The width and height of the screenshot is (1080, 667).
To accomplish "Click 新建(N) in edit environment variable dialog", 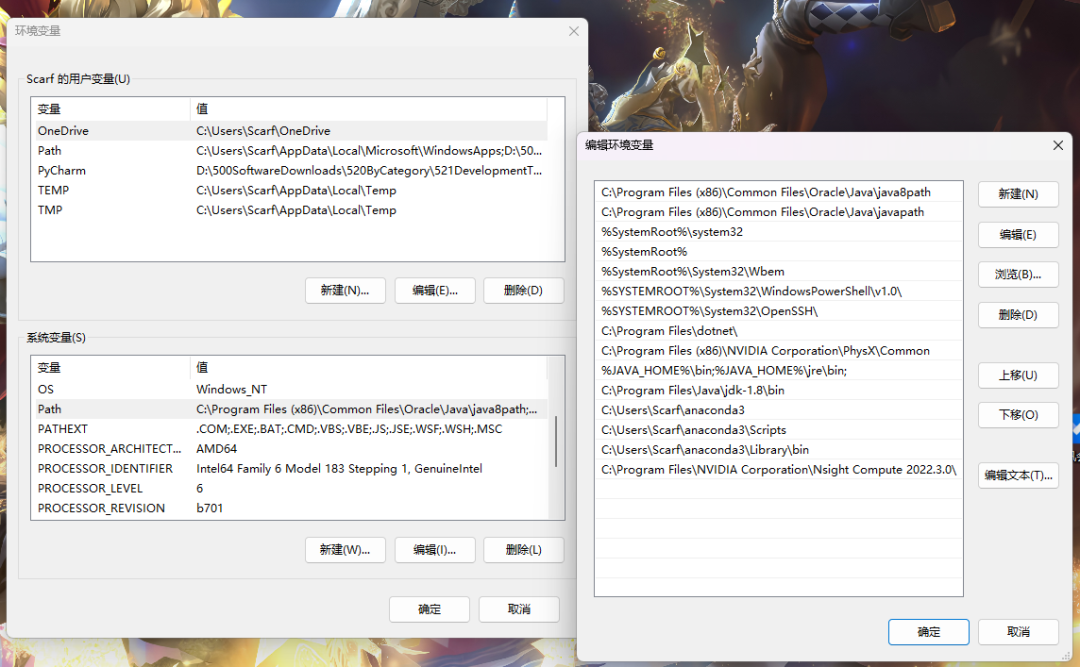I will pyautogui.click(x=1017, y=194).
